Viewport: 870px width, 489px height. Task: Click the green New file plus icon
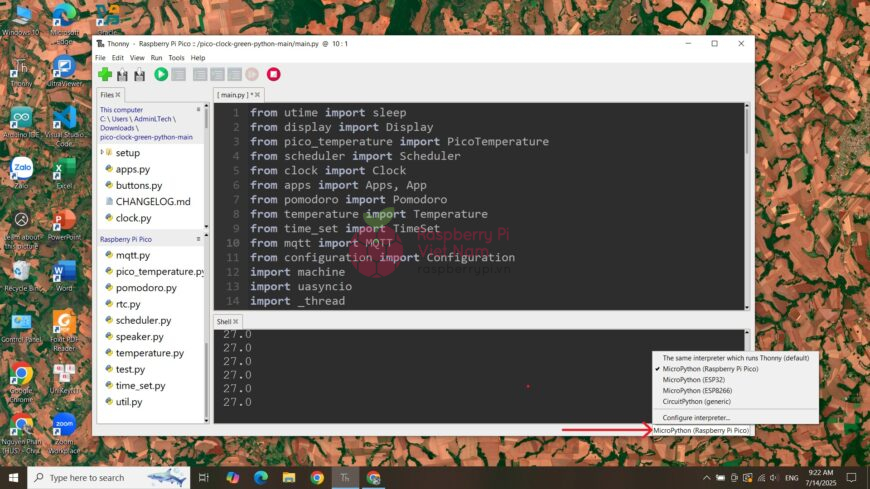click(x=105, y=75)
